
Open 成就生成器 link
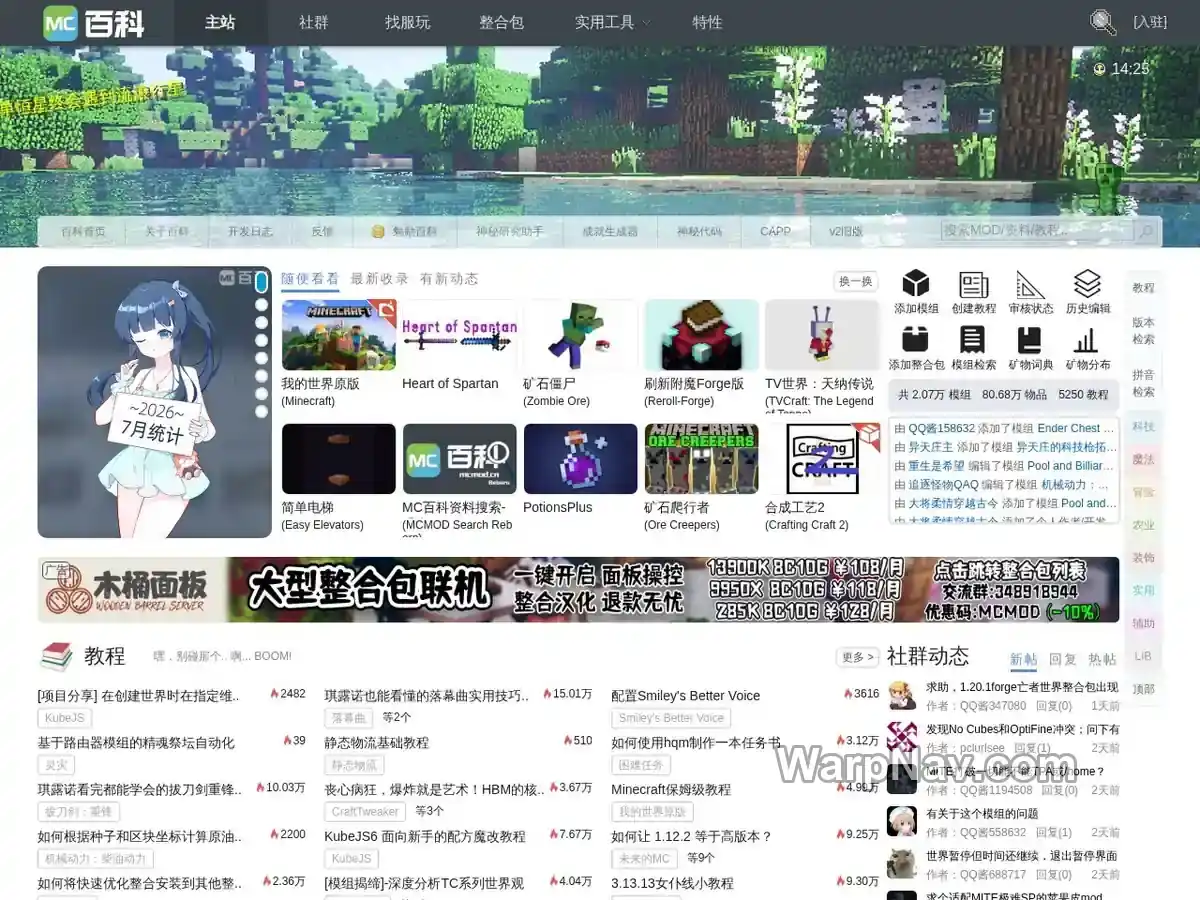610,231
